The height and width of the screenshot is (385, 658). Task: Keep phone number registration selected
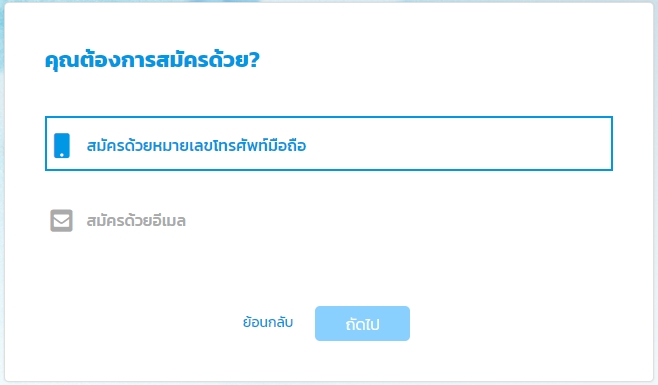329,144
